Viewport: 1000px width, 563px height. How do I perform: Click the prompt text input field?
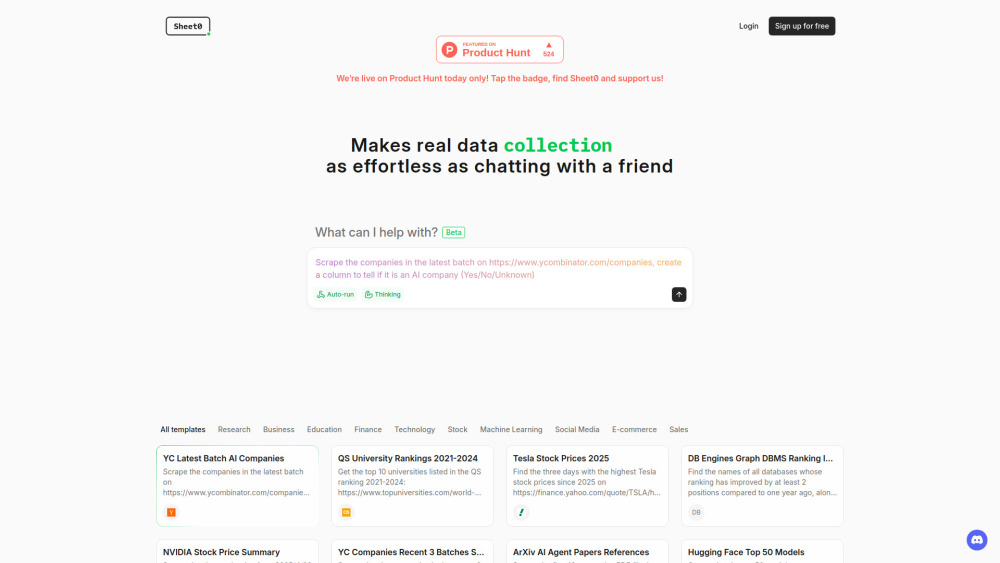click(499, 268)
